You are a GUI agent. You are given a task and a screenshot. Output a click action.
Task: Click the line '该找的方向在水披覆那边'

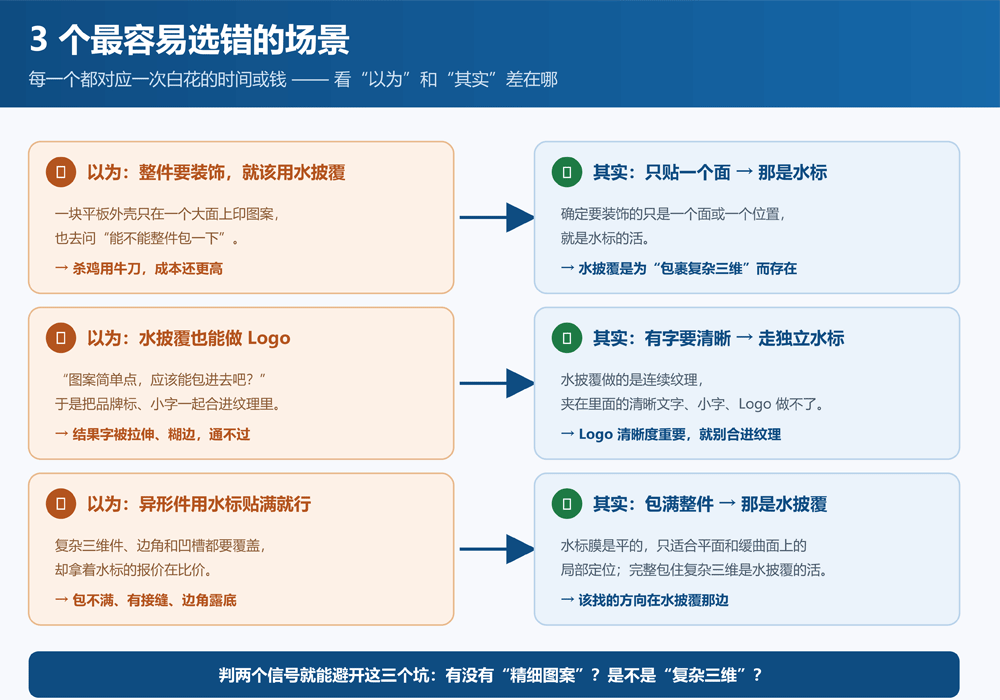coord(645,600)
